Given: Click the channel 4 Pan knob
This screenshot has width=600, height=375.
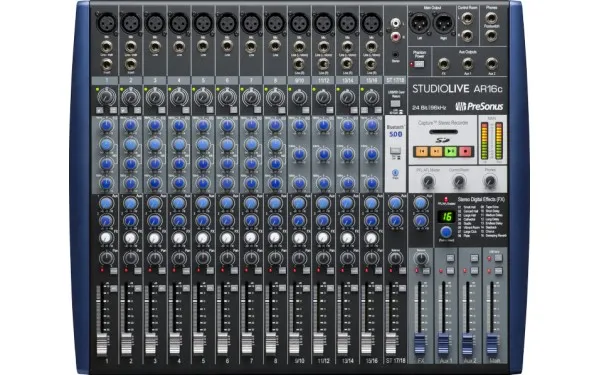Looking at the screenshot, I should pos(179,258).
